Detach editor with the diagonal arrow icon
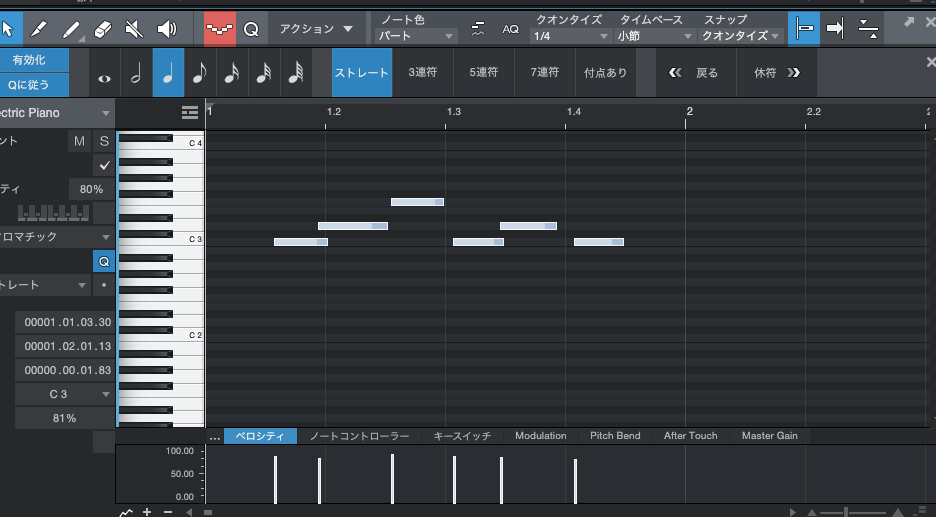 pos(909,23)
